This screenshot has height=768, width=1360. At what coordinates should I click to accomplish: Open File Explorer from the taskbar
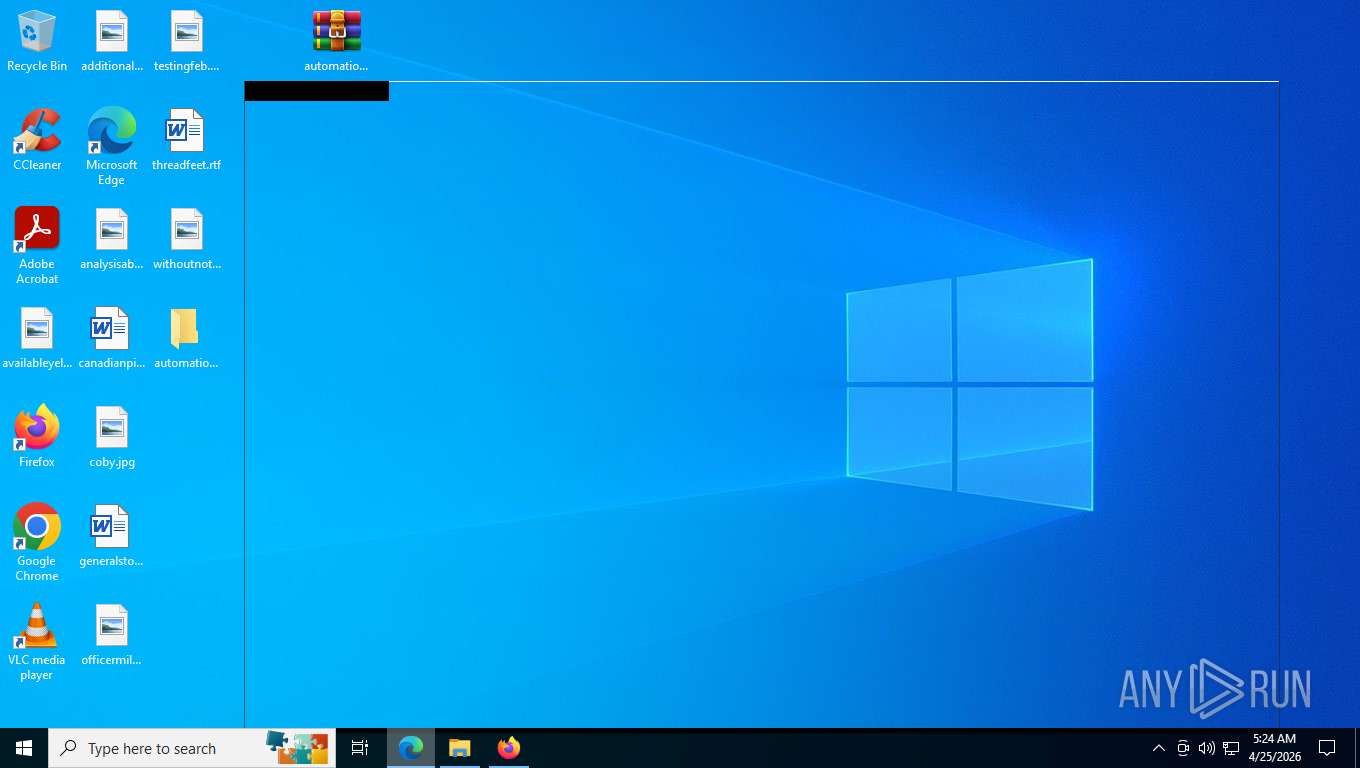pos(460,748)
